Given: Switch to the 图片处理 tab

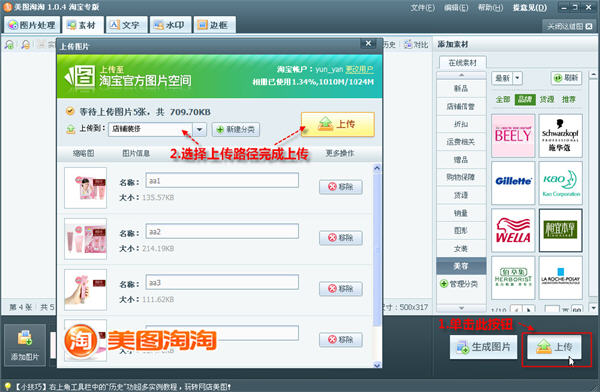Looking at the screenshot, I should tap(32, 25).
